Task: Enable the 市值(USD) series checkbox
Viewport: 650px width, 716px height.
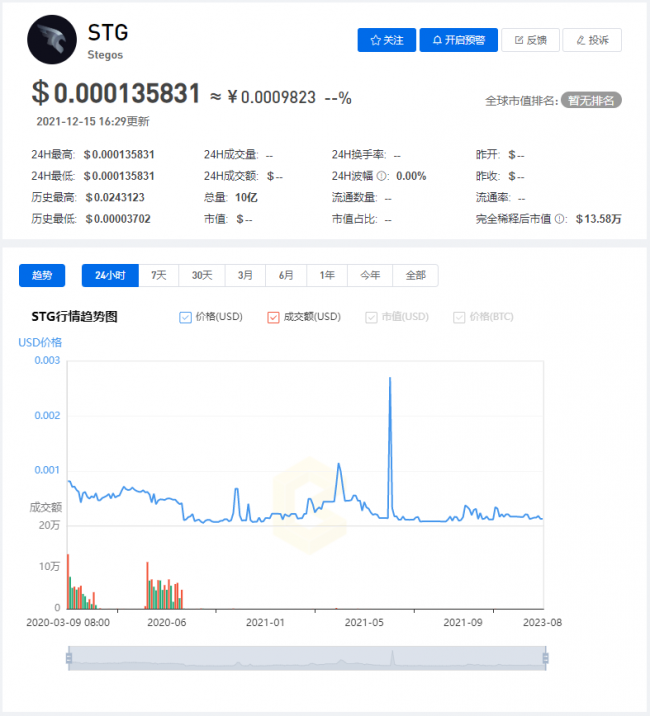Action: [373, 317]
